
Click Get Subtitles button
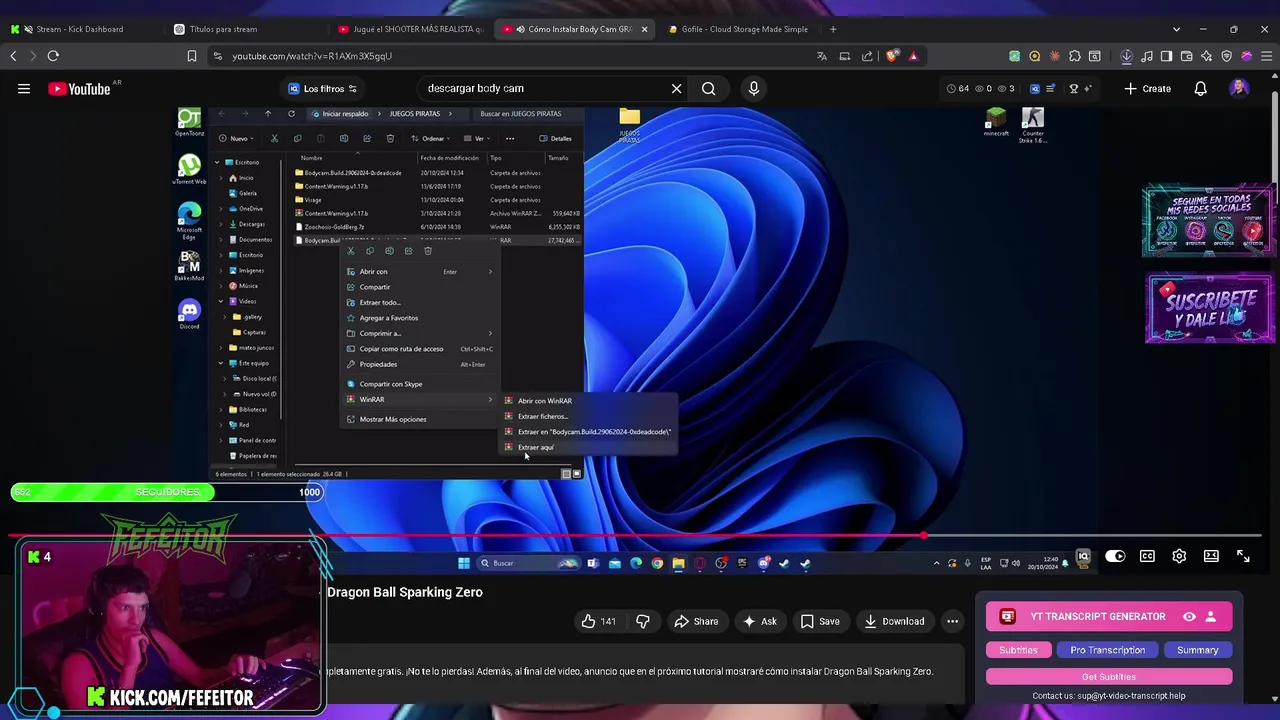[x=1109, y=677]
